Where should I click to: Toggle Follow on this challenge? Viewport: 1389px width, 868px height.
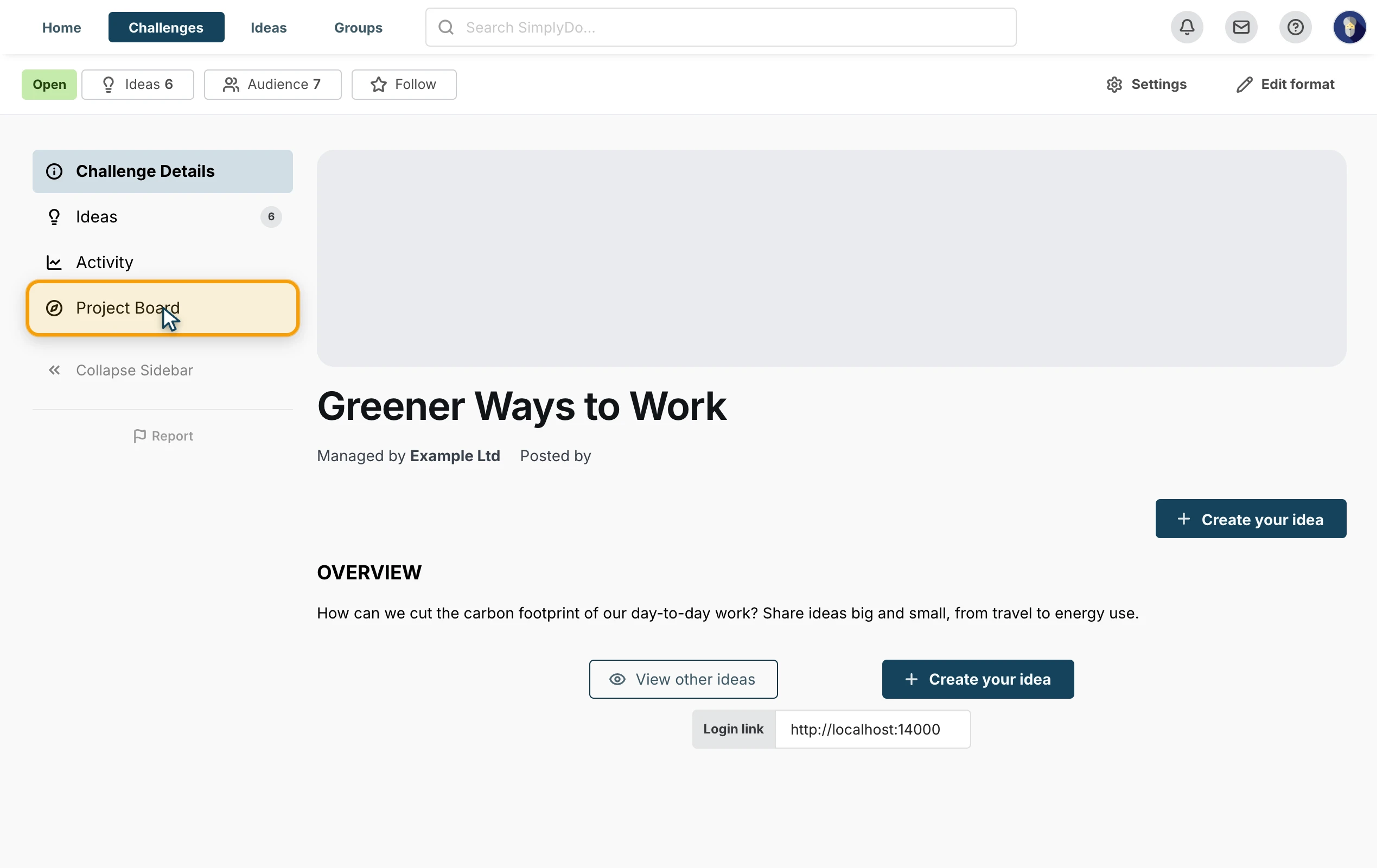click(404, 85)
